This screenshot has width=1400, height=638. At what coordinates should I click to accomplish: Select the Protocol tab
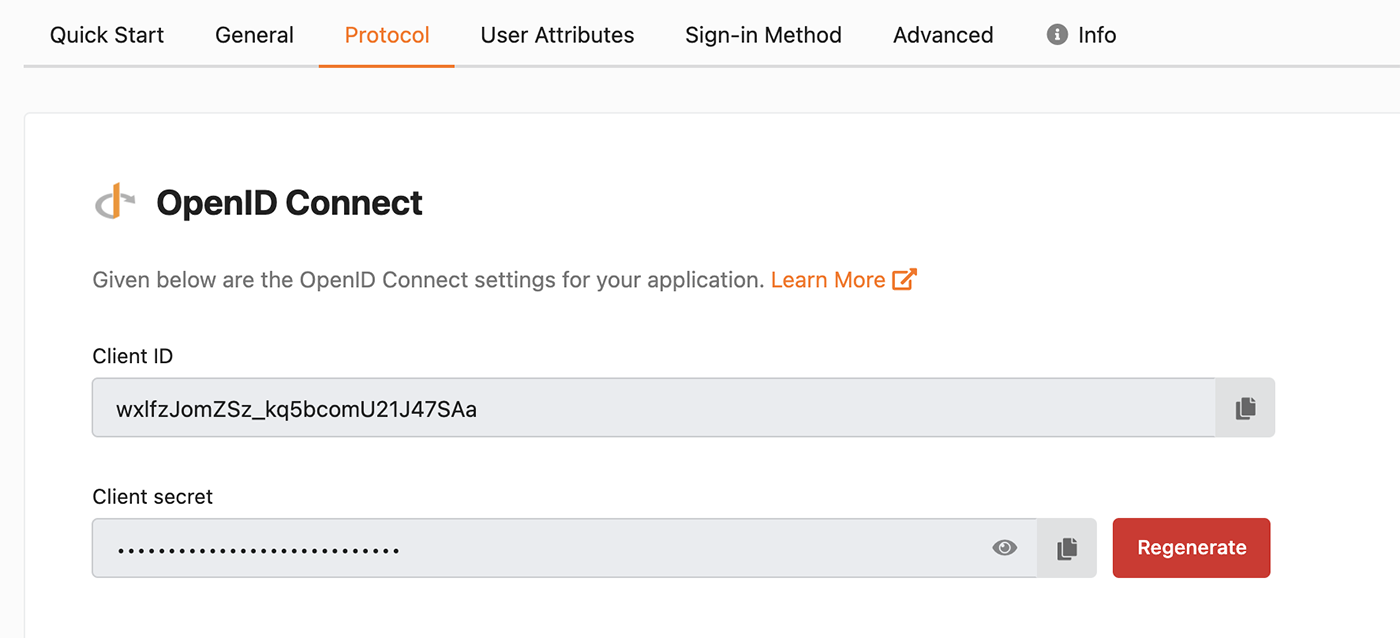pos(387,35)
